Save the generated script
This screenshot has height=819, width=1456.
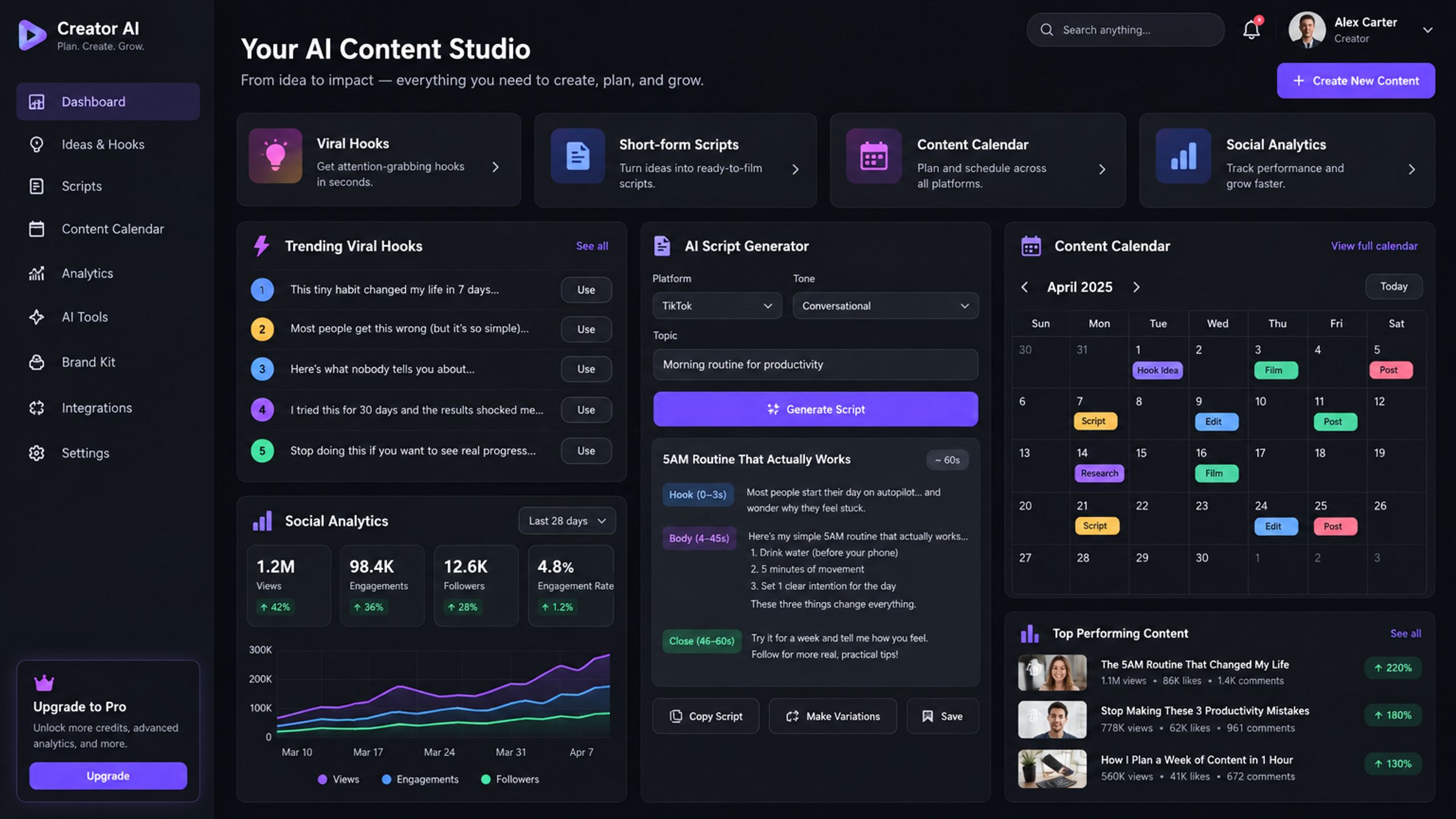(942, 716)
